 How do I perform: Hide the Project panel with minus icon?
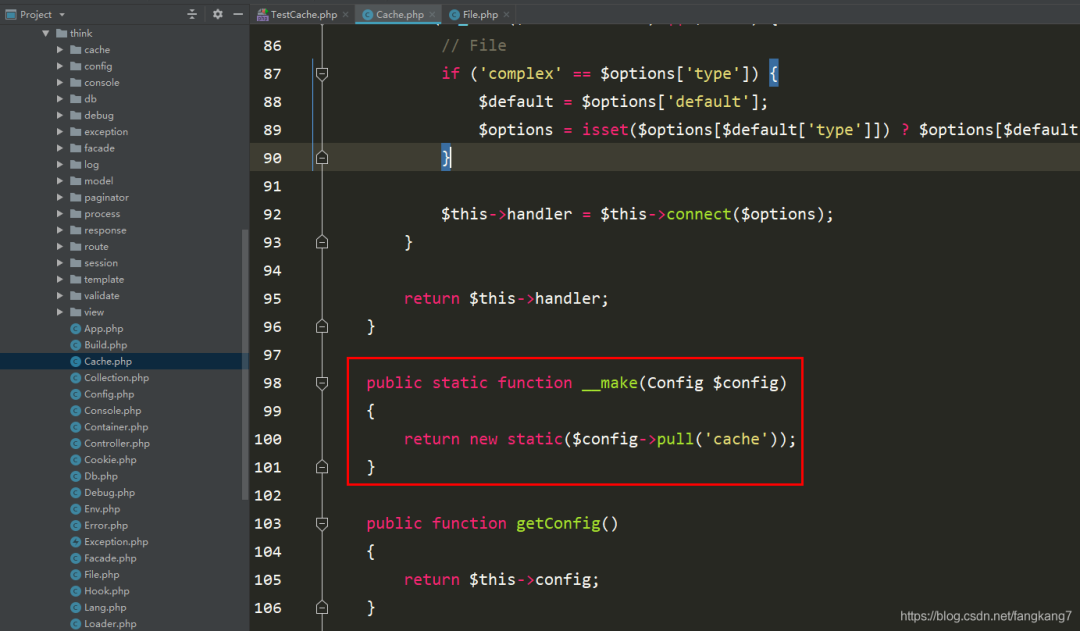[x=238, y=14]
